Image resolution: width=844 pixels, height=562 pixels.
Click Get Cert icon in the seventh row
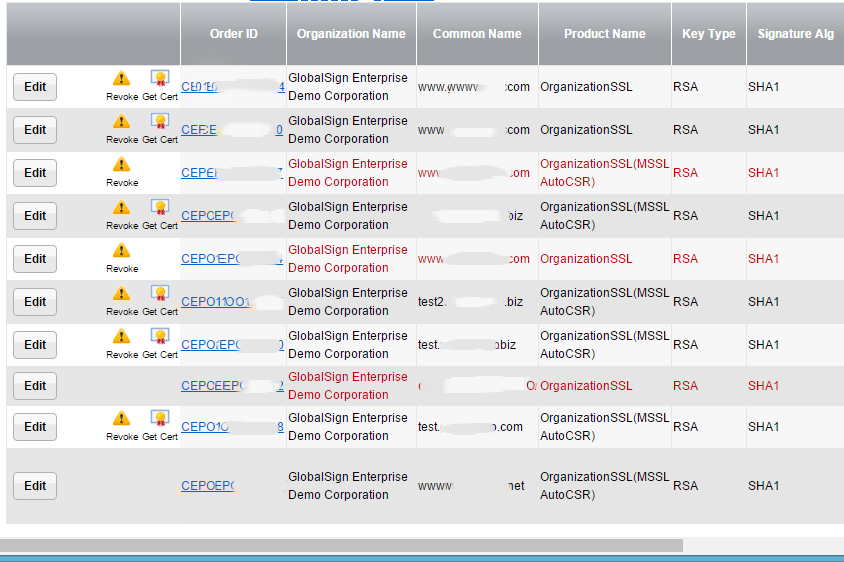[x=159, y=337]
